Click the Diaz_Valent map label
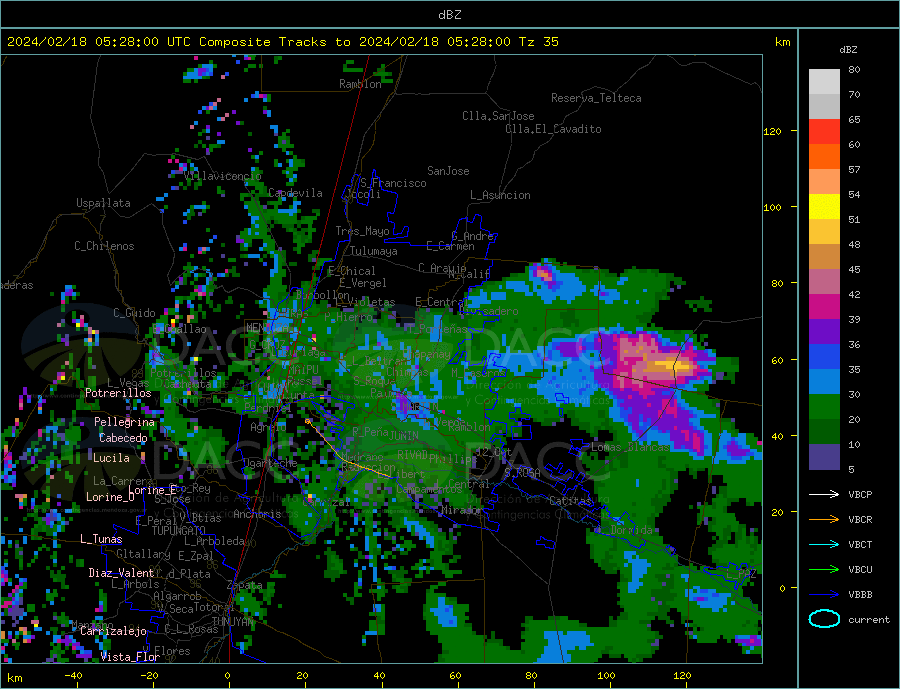Screen dimensions: 900x689 [121, 573]
